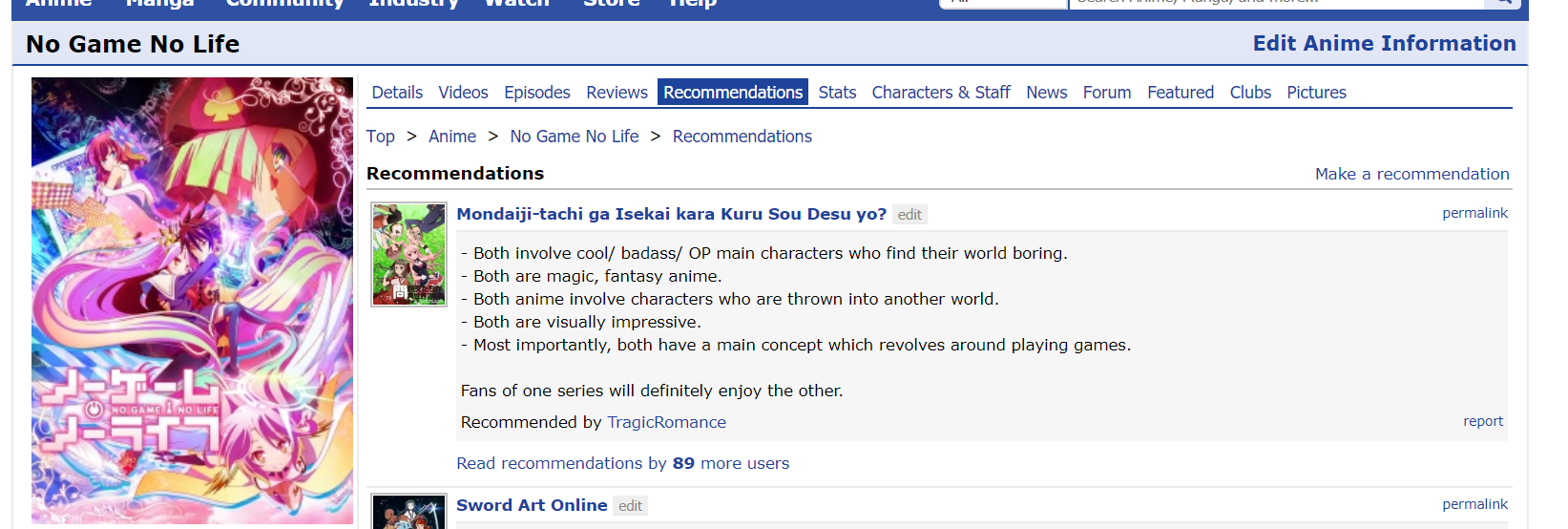Image resolution: width=1568 pixels, height=529 pixels.
Task: Click the Anime breadcrumb link
Action: coord(452,137)
